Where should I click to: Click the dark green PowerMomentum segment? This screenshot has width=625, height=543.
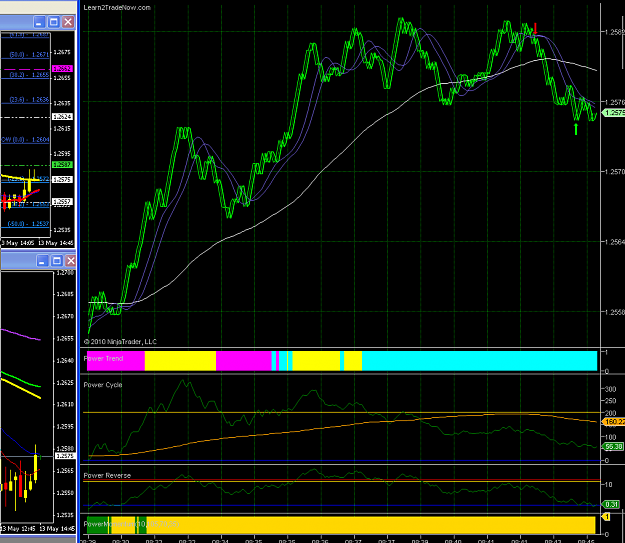coord(97,525)
